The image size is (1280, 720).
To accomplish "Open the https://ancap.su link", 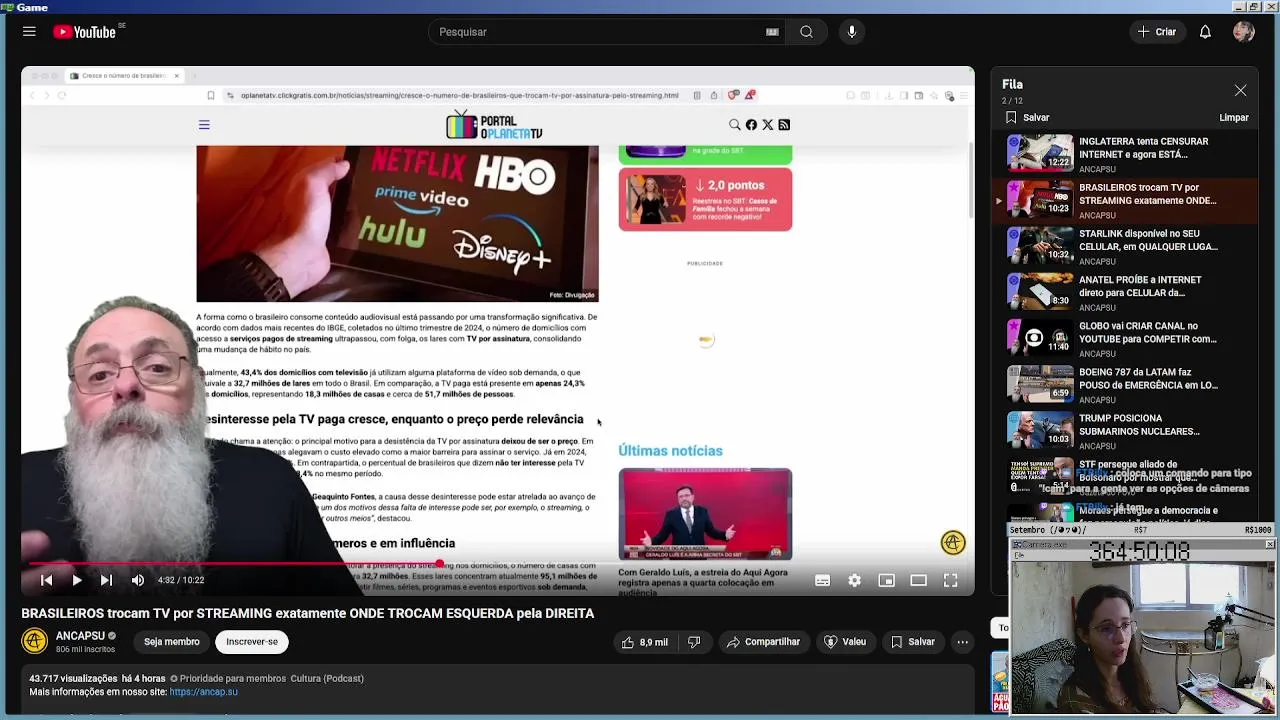I will point(204,692).
